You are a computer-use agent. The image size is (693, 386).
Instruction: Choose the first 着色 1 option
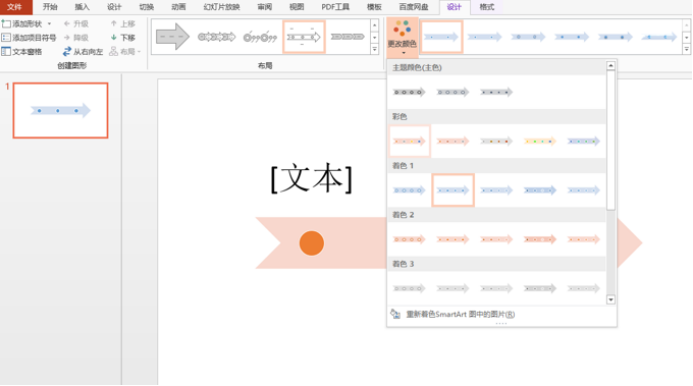pyautogui.click(x=409, y=190)
